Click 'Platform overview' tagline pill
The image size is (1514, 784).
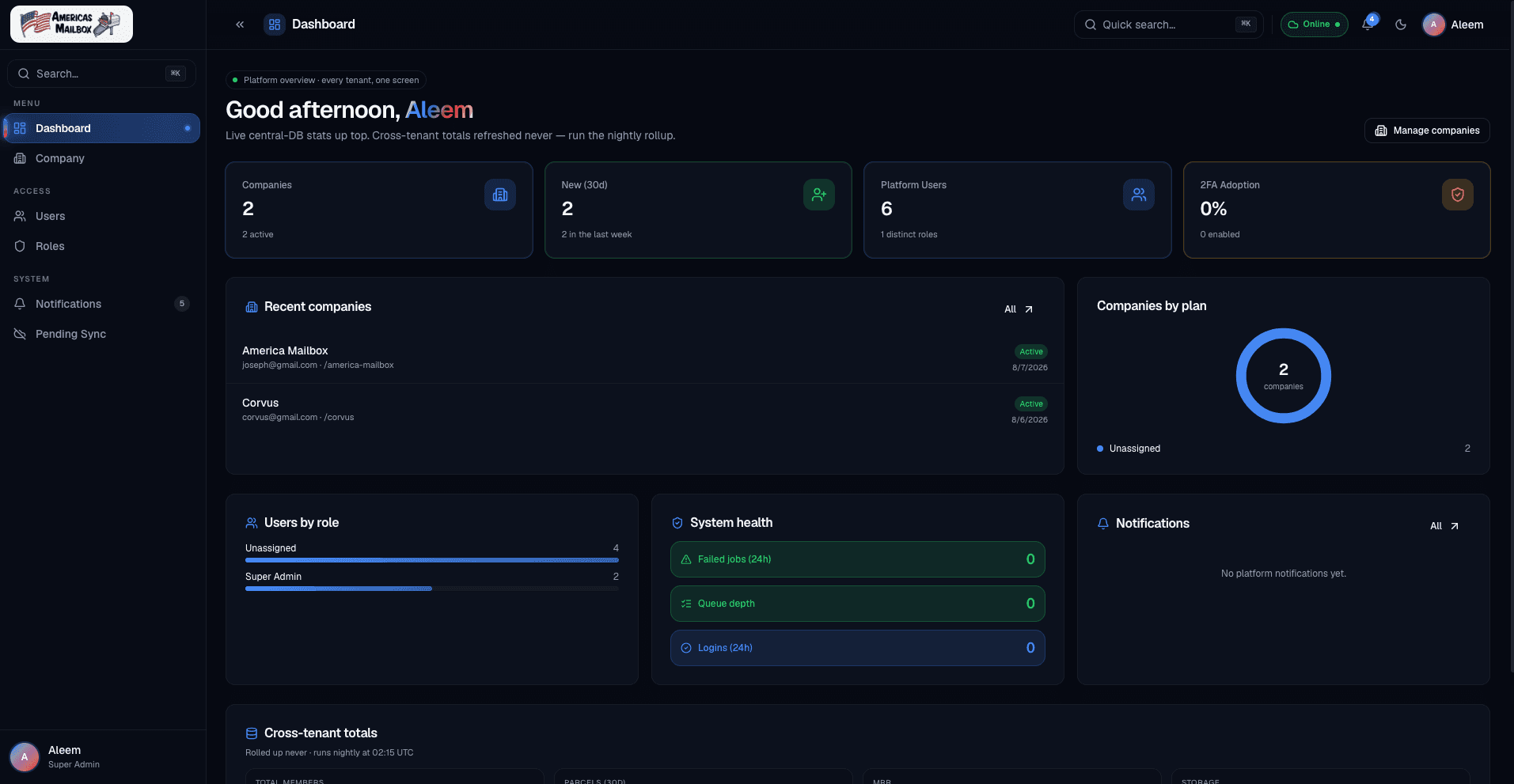click(x=326, y=80)
